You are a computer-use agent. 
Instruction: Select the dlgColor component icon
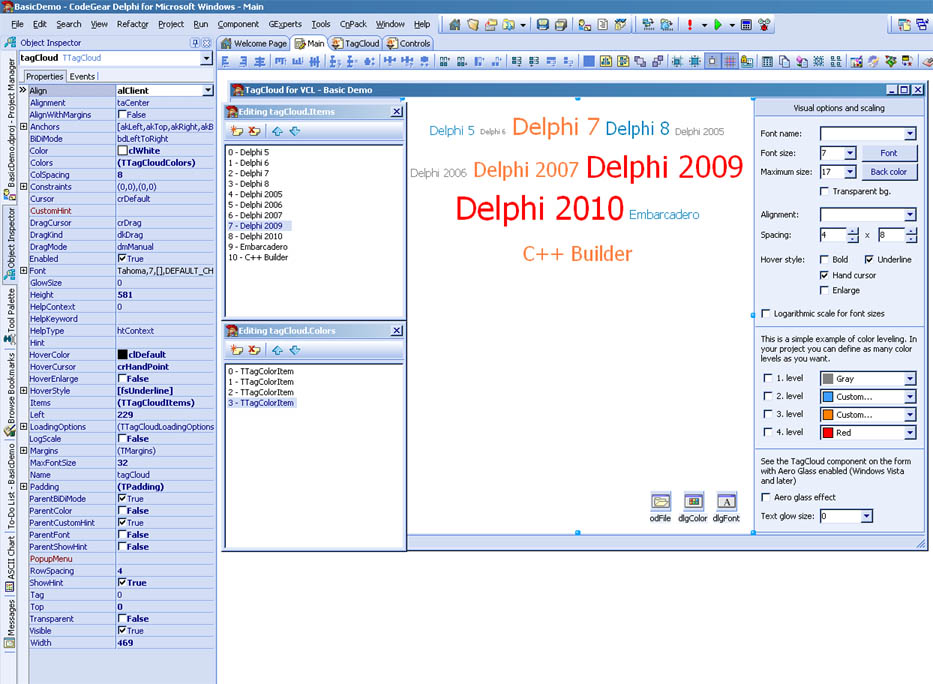[693, 501]
